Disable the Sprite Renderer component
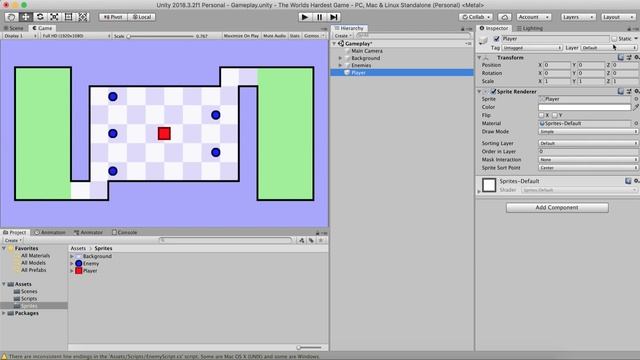This screenshot has width=640, height=360. pos(493,91)
